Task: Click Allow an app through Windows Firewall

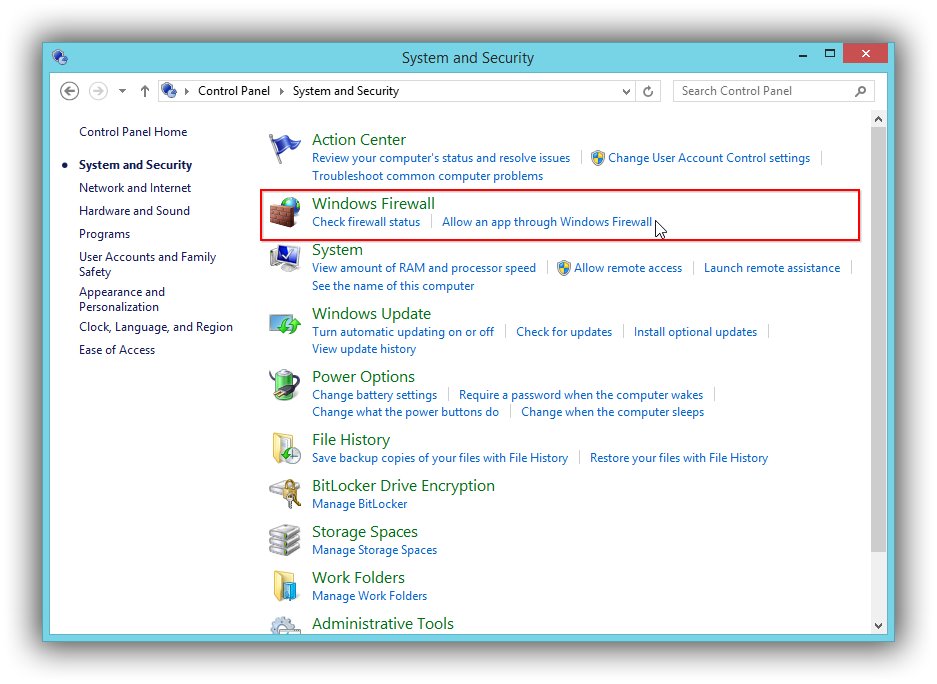Action: [x=547, y=222]
